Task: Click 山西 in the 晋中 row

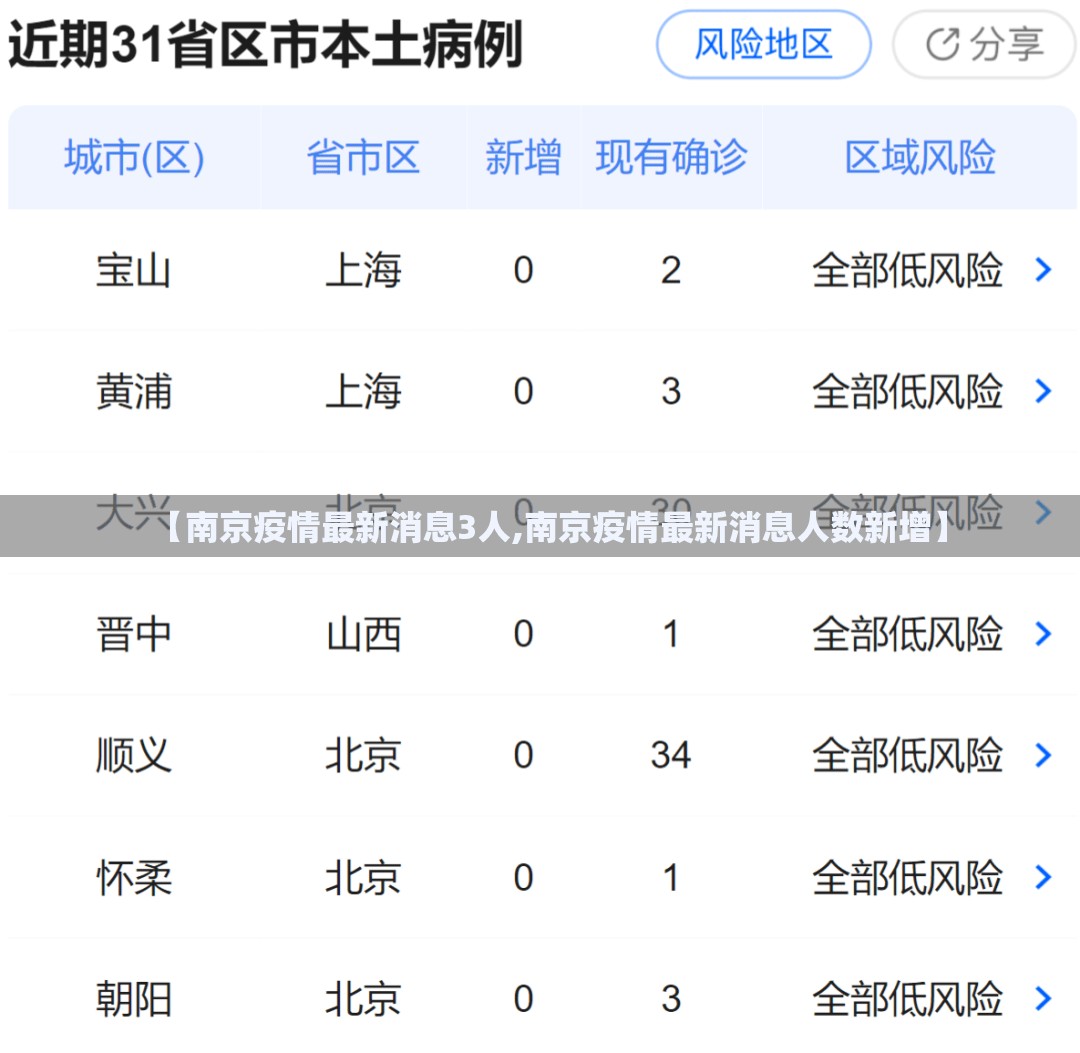Action: point(363,634)
